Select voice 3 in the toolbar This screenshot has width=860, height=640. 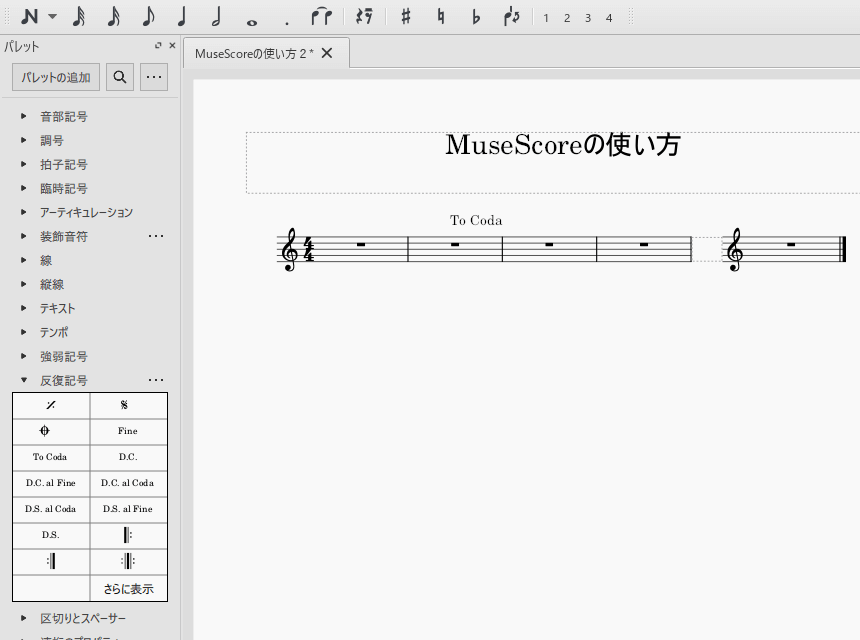pos(587,18)
